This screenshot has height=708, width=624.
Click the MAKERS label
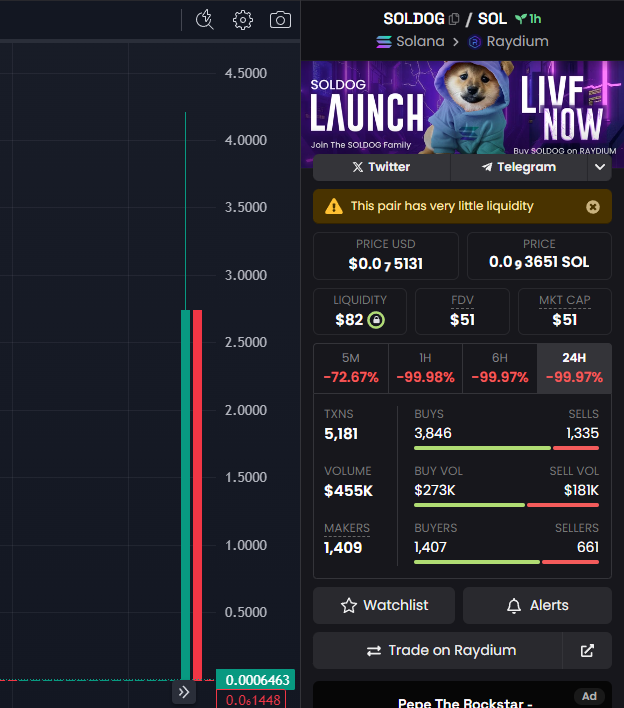[347, 528]
